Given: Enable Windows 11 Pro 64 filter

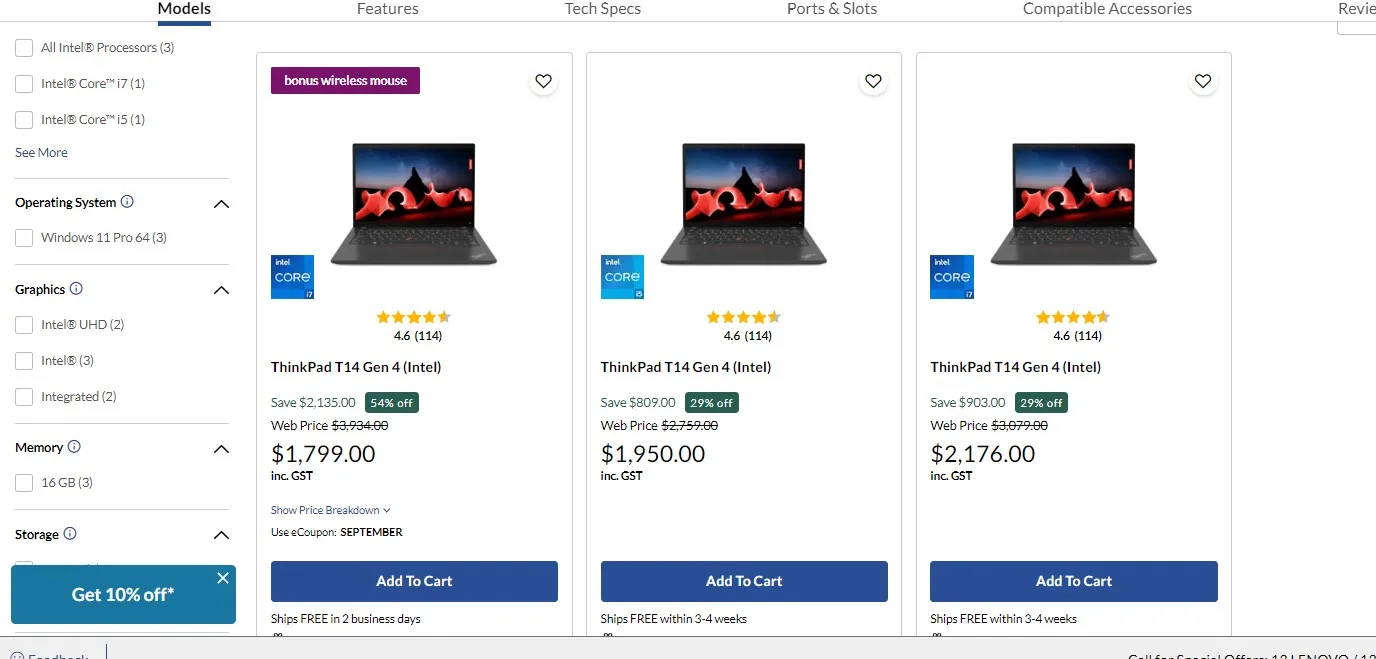Looking at the screenshot, I should coord(24,238).
